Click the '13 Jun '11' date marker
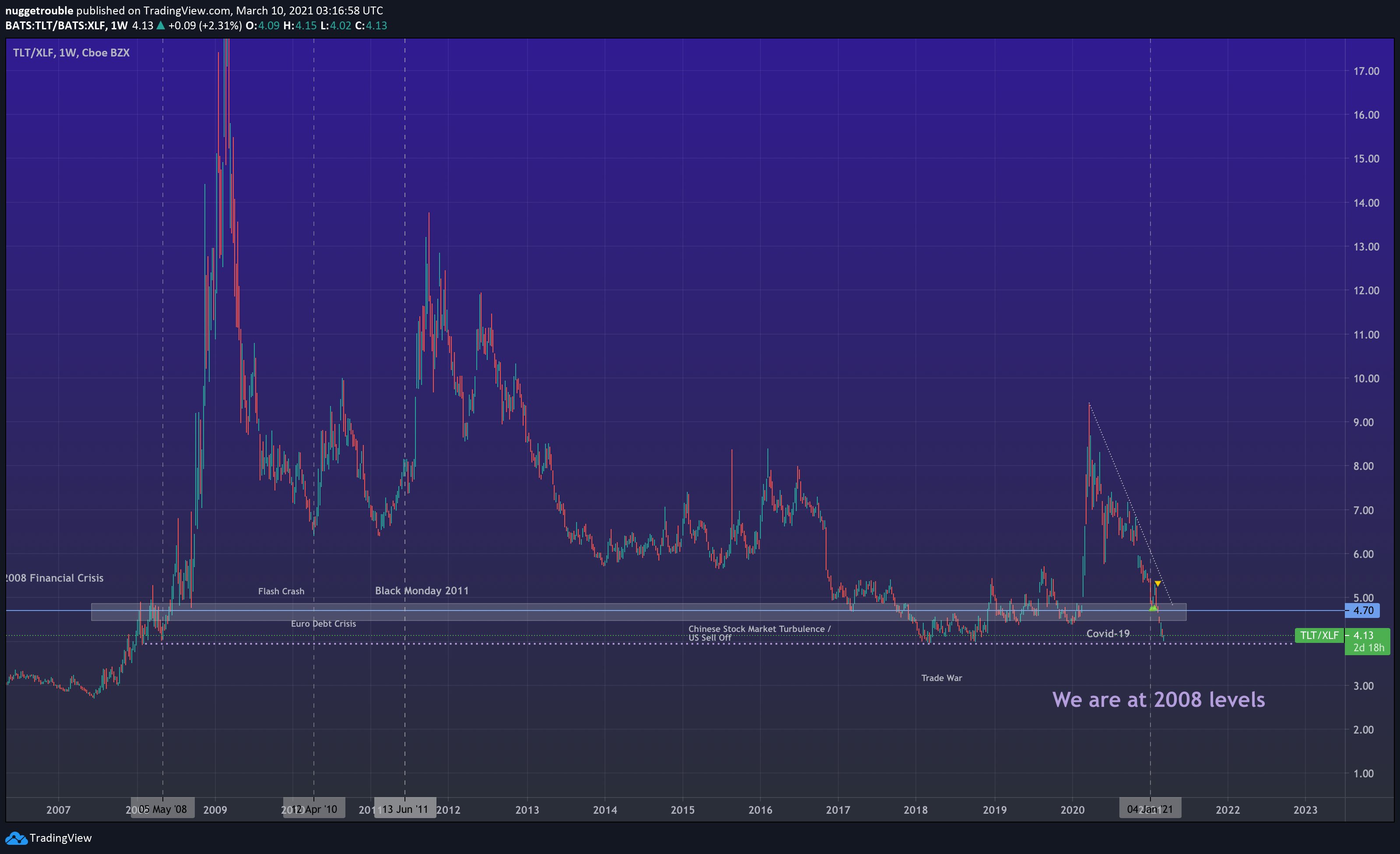Screen dimensions: 1400x854 405,809
